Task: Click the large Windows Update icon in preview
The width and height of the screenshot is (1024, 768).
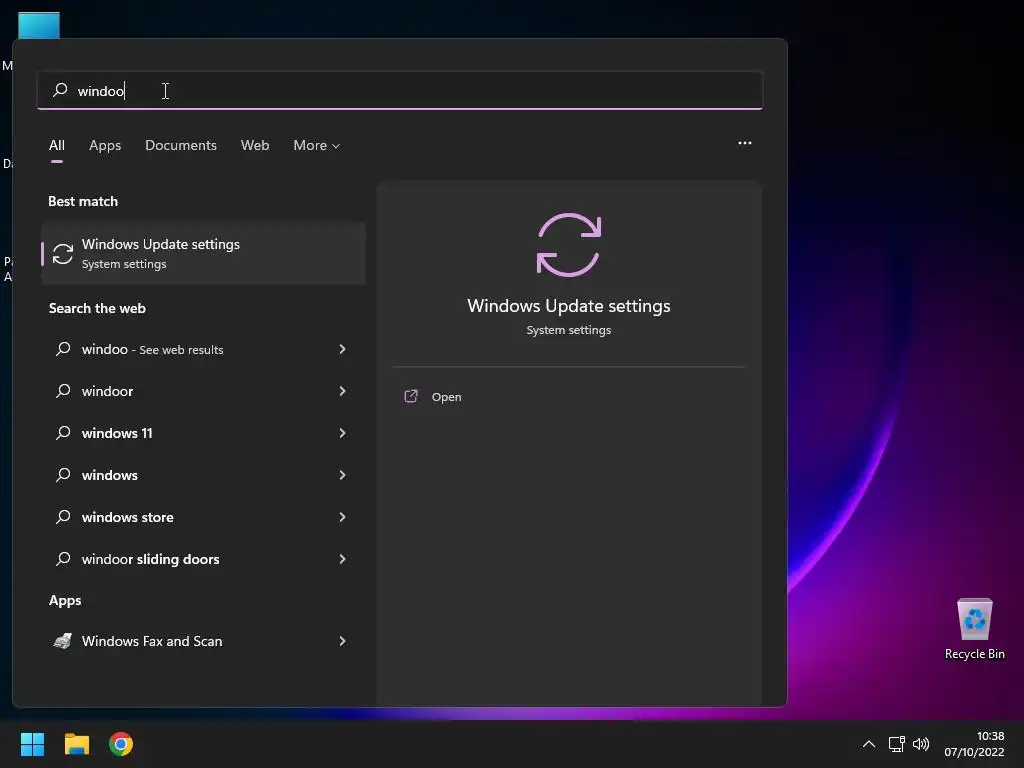Action: tap(568, 245)
